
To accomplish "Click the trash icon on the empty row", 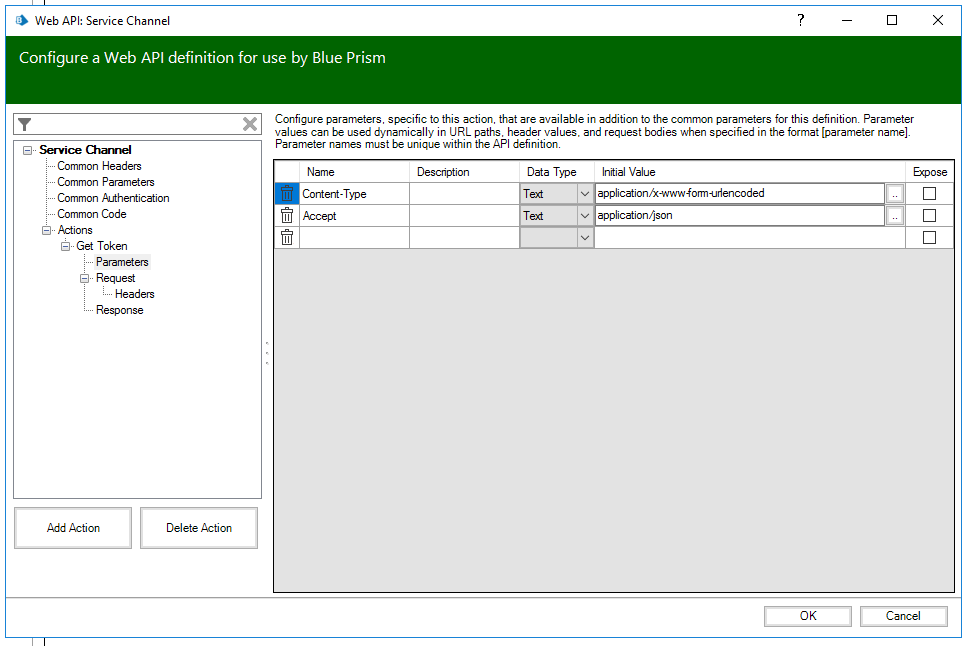I will coord(287,238).
